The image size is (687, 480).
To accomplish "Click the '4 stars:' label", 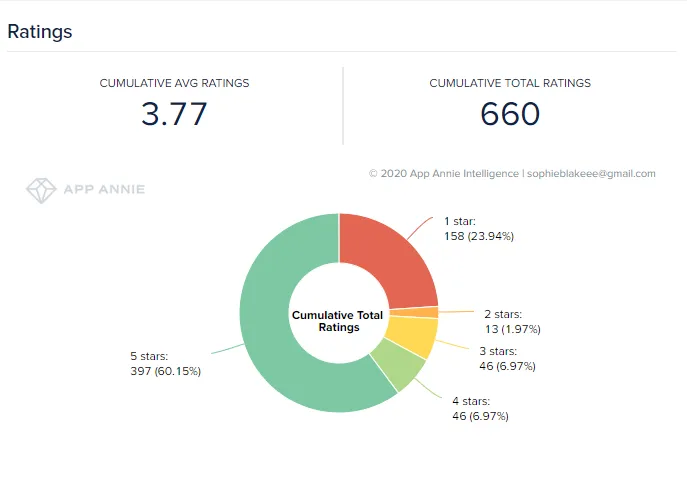I will [x=471, y=401].
